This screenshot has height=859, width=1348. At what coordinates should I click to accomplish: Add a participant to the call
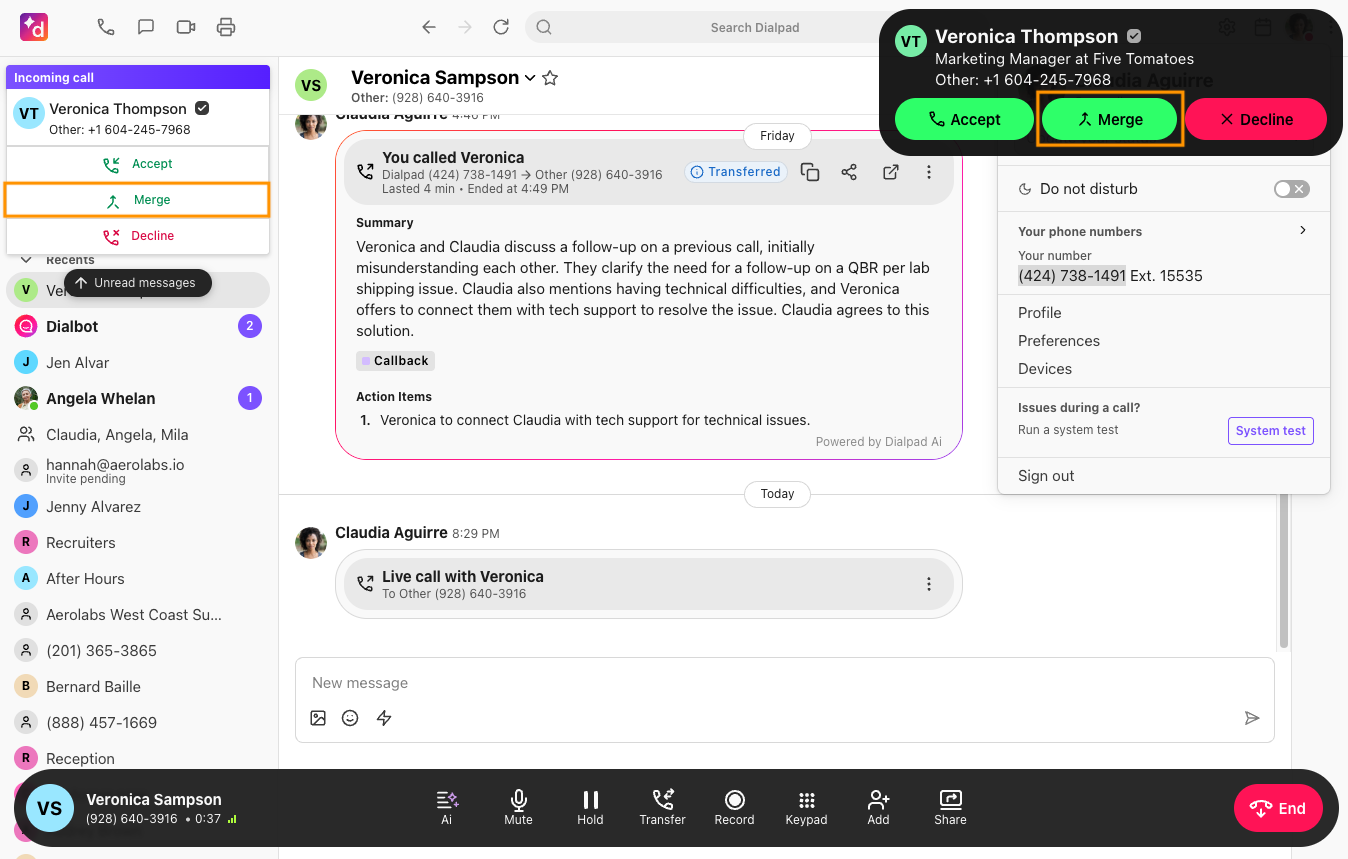(x=878, y=807)
